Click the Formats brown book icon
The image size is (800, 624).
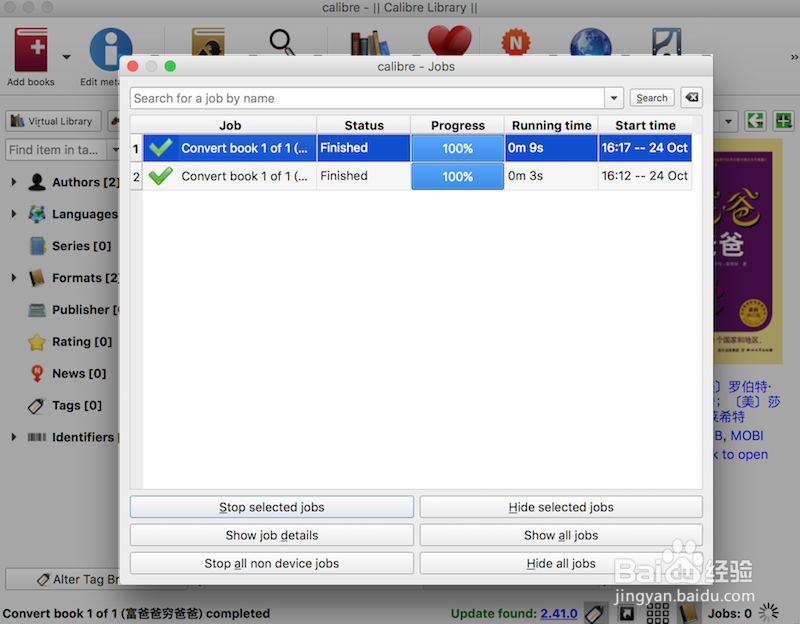[x=37, y=278]
